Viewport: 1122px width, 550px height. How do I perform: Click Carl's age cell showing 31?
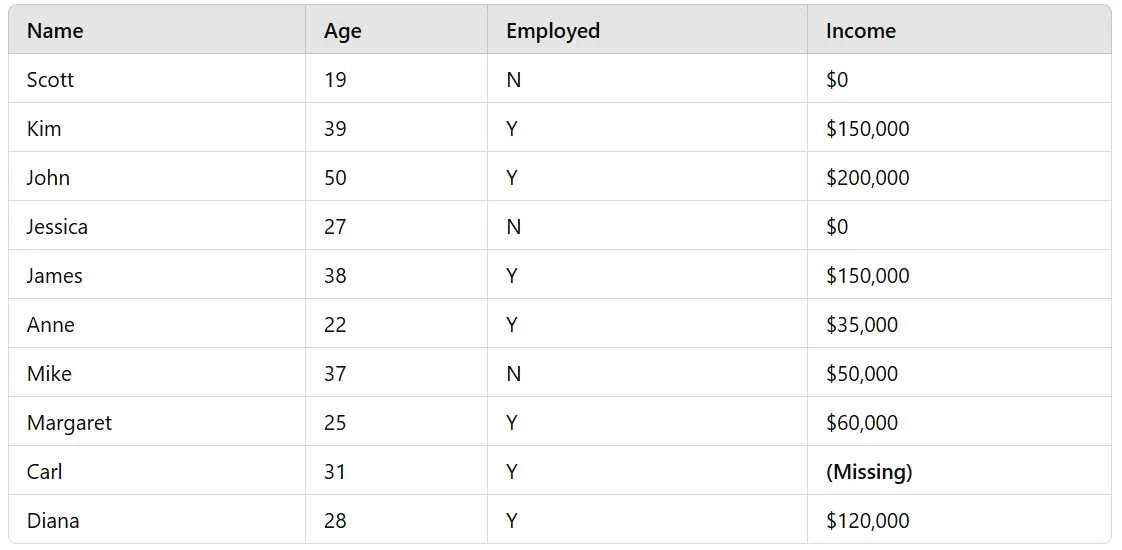396,471
